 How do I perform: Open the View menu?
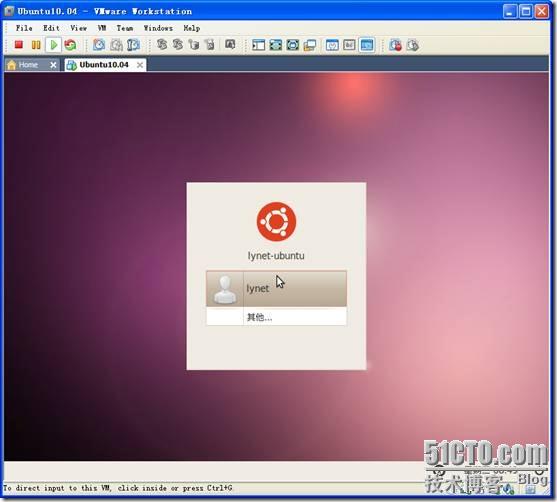(x=78, y=28)
